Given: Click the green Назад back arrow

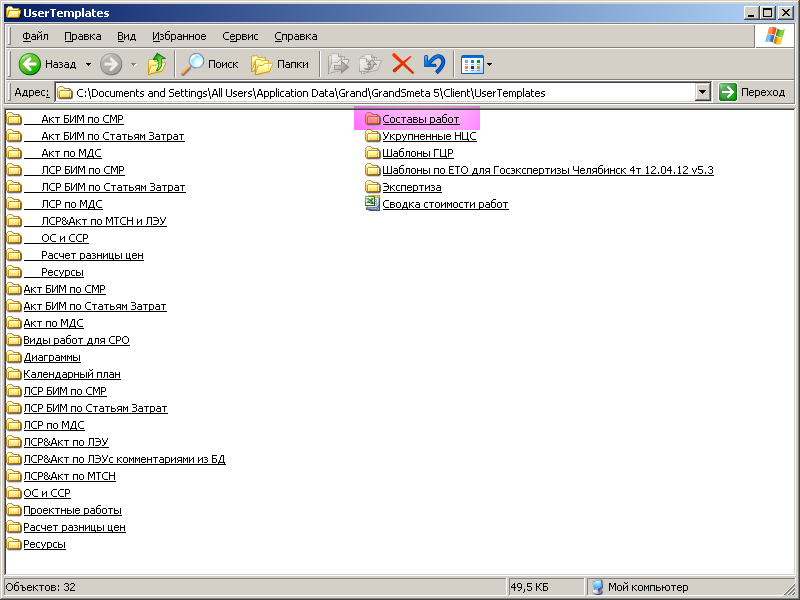Looking at the screenshot, I should click(x=30, y=64).
